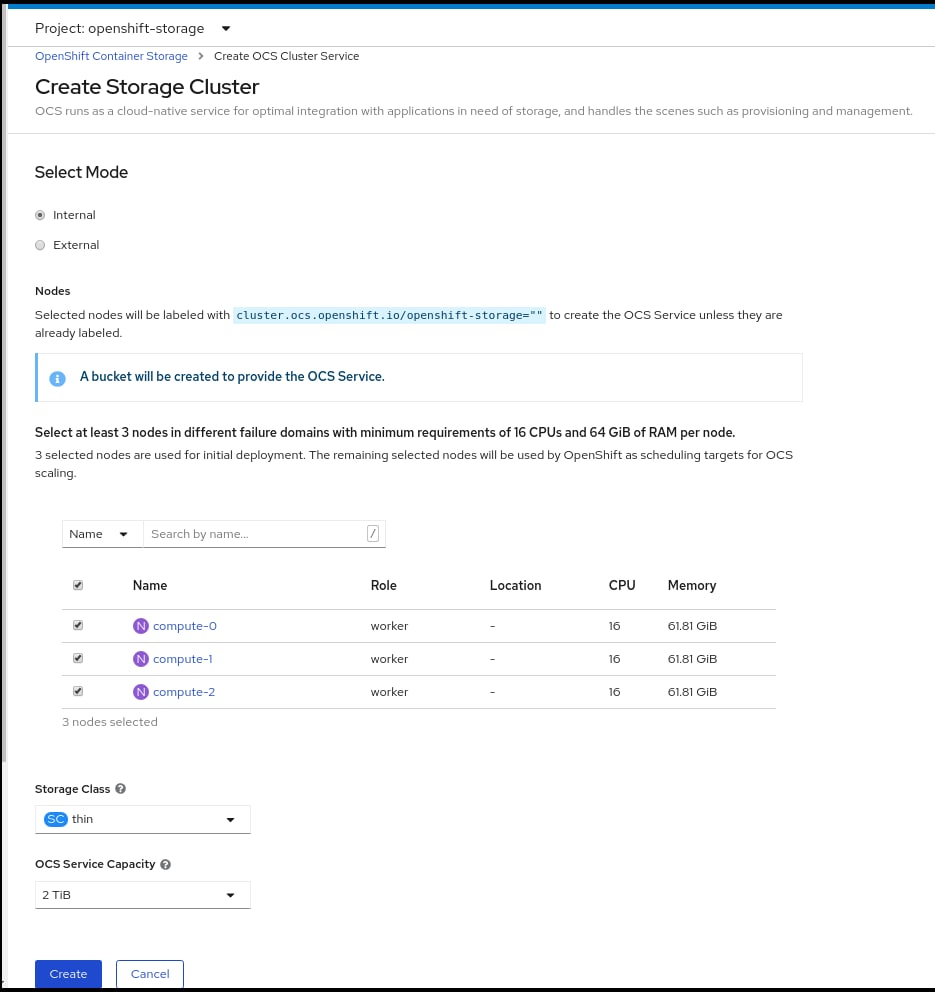Click the worker role cell for compute-1

click(x=389, y=659)
